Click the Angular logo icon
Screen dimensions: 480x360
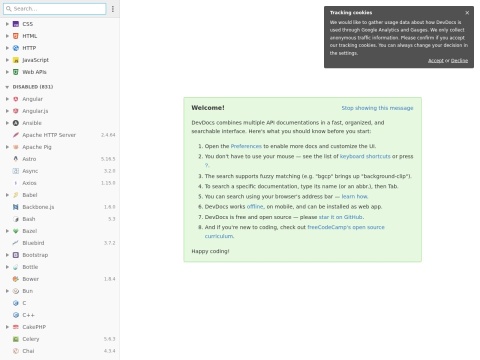coord(16,99)
